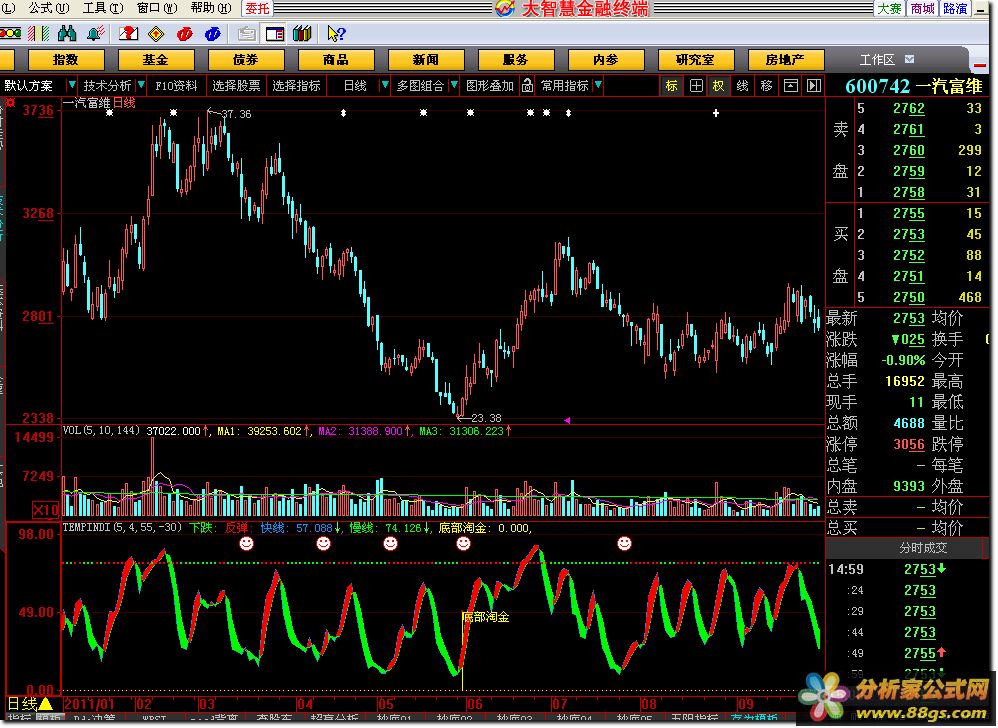Open the binoculars search tool
Screen dimensions: 998x728
point(67,33)
